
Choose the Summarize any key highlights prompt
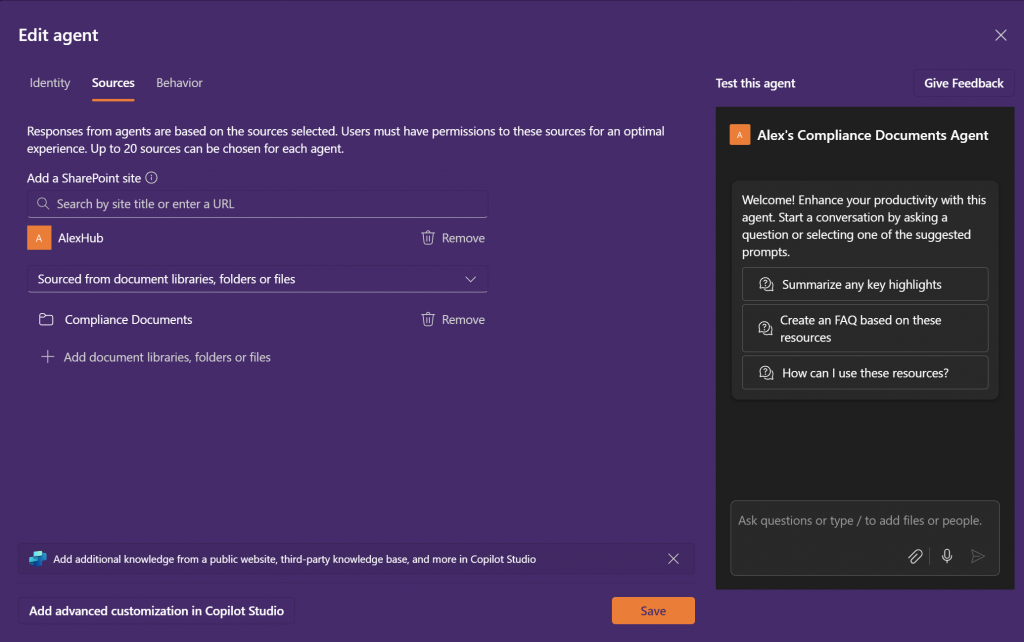(x=865, y=284)
